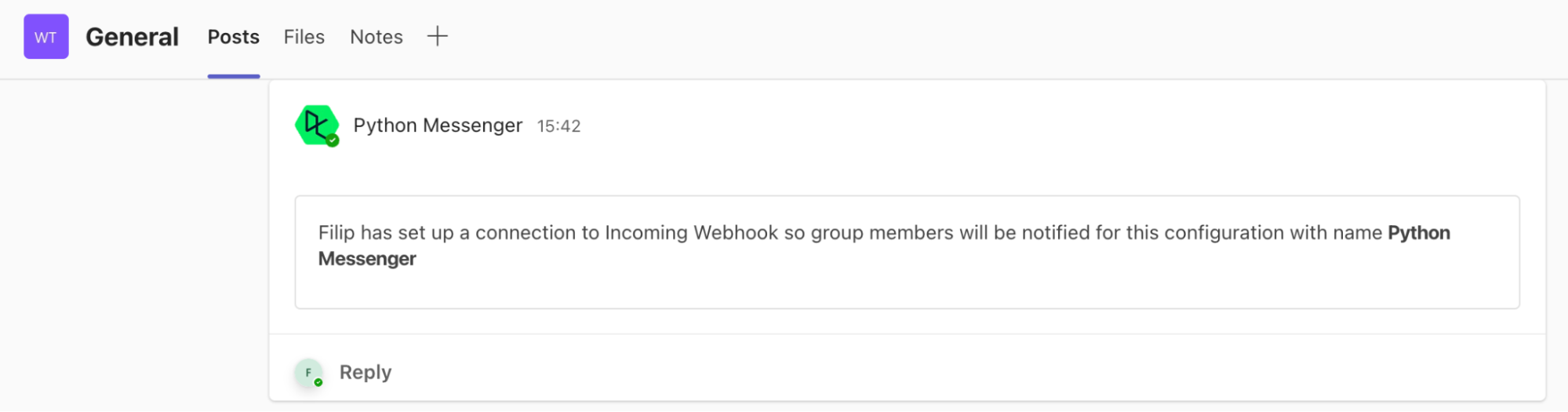Open the add-tab plus icon
The width and height of the screenshot is (1568, 412).
437,36
